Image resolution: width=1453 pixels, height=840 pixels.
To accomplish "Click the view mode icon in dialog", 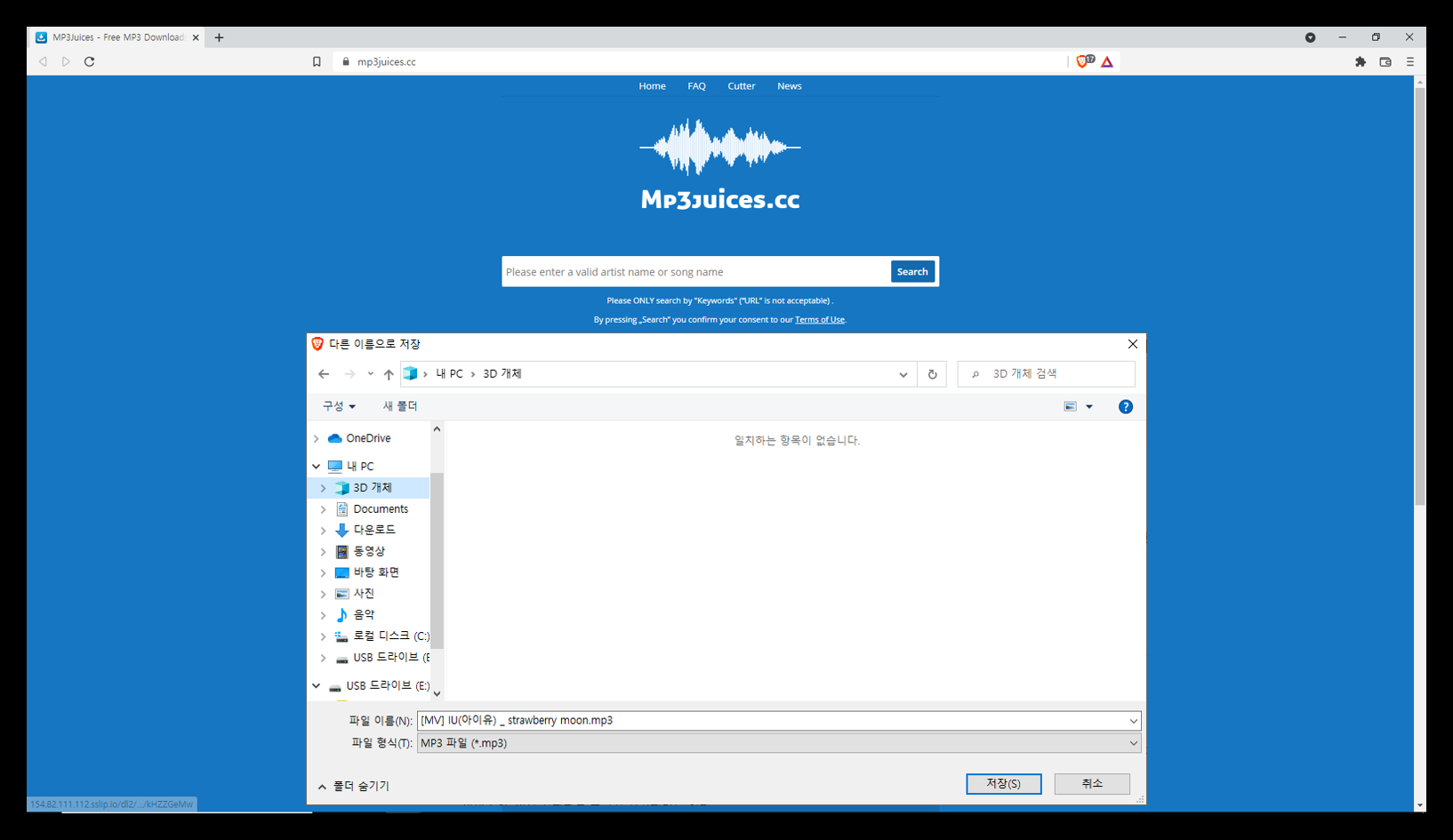I will [x=1071, y=406].
